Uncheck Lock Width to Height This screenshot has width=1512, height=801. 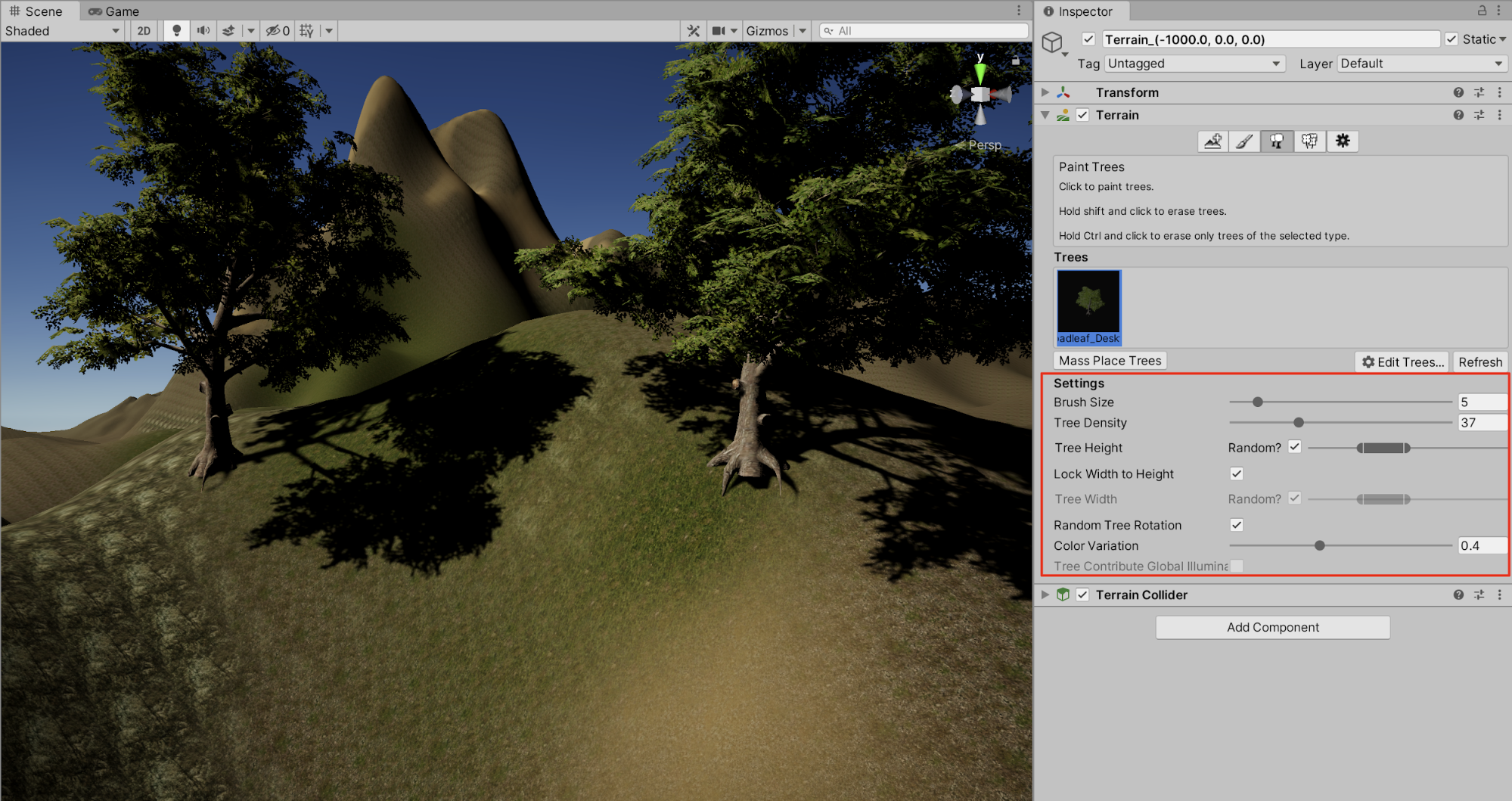(x=1237, y=473)
